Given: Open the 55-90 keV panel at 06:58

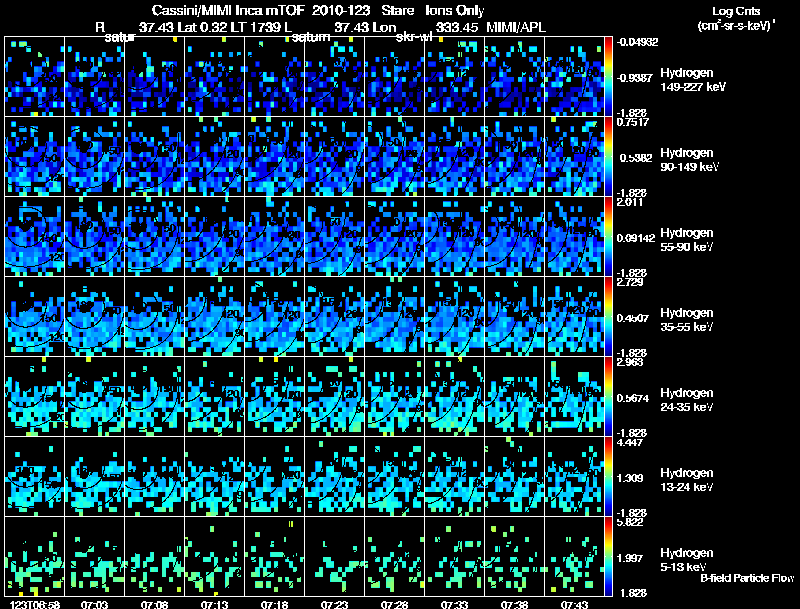Looking at the screenshot, I should [35, 236].
